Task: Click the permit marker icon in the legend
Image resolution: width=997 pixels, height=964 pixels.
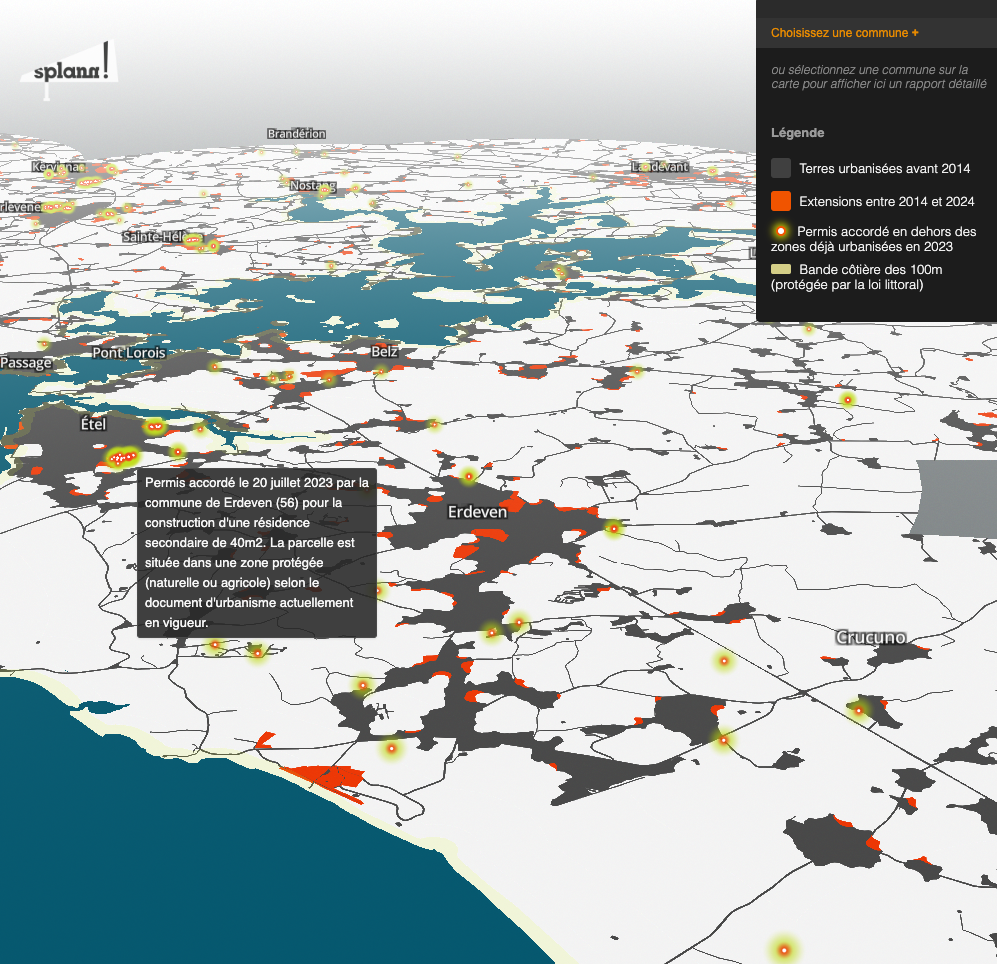Action: (x=781, y=232)
